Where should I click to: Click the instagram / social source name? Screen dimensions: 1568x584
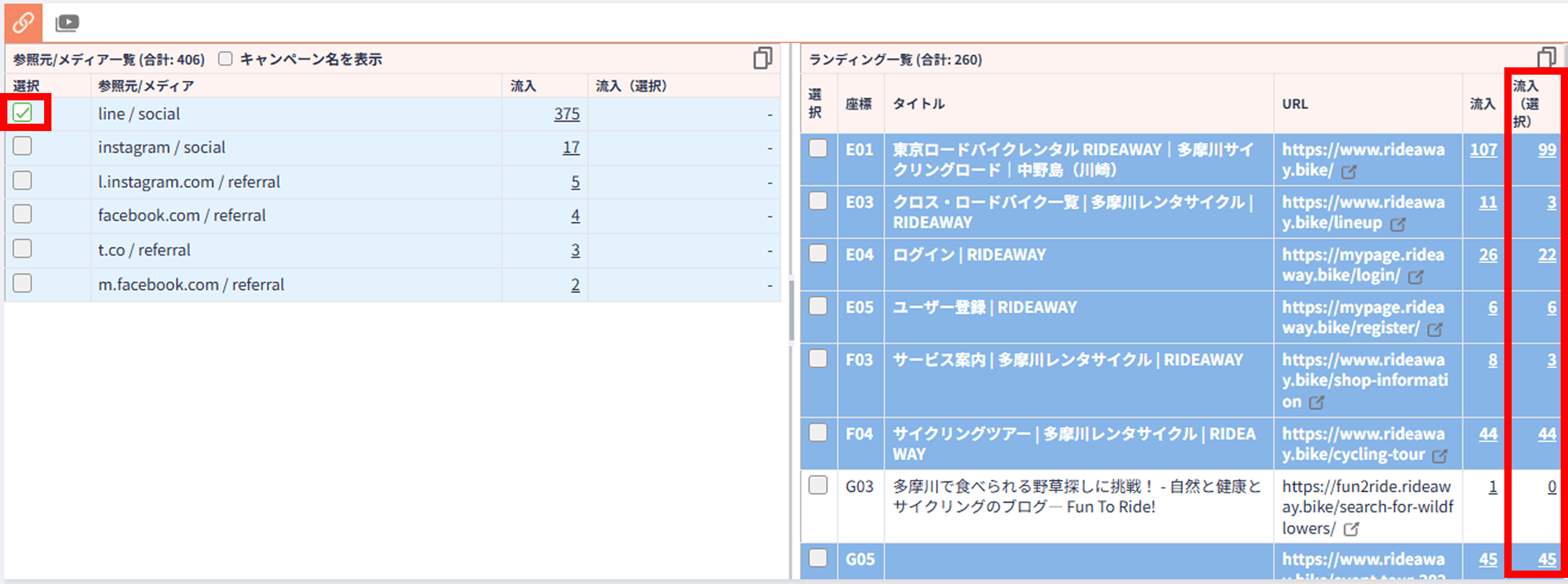click(x=162, y=148)
